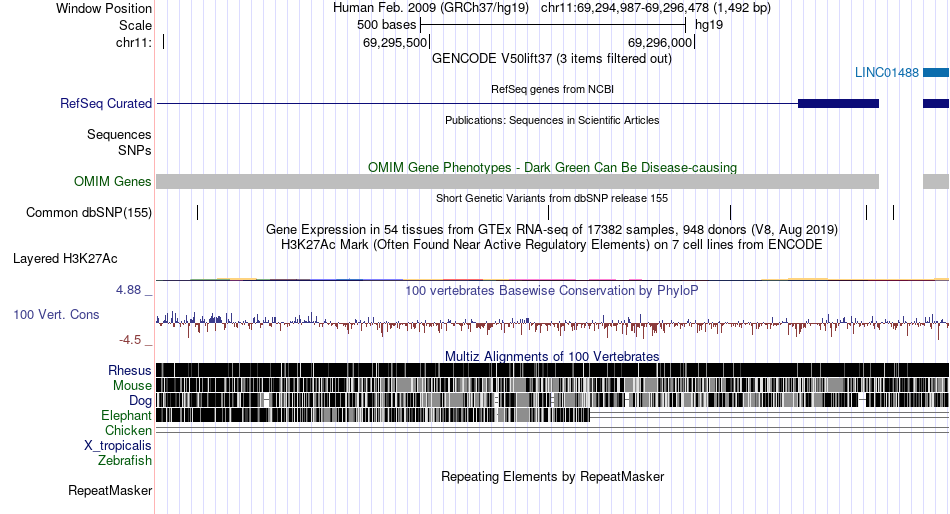
Task: Click the Dog alignment row
Action: (x=553, y=400)
